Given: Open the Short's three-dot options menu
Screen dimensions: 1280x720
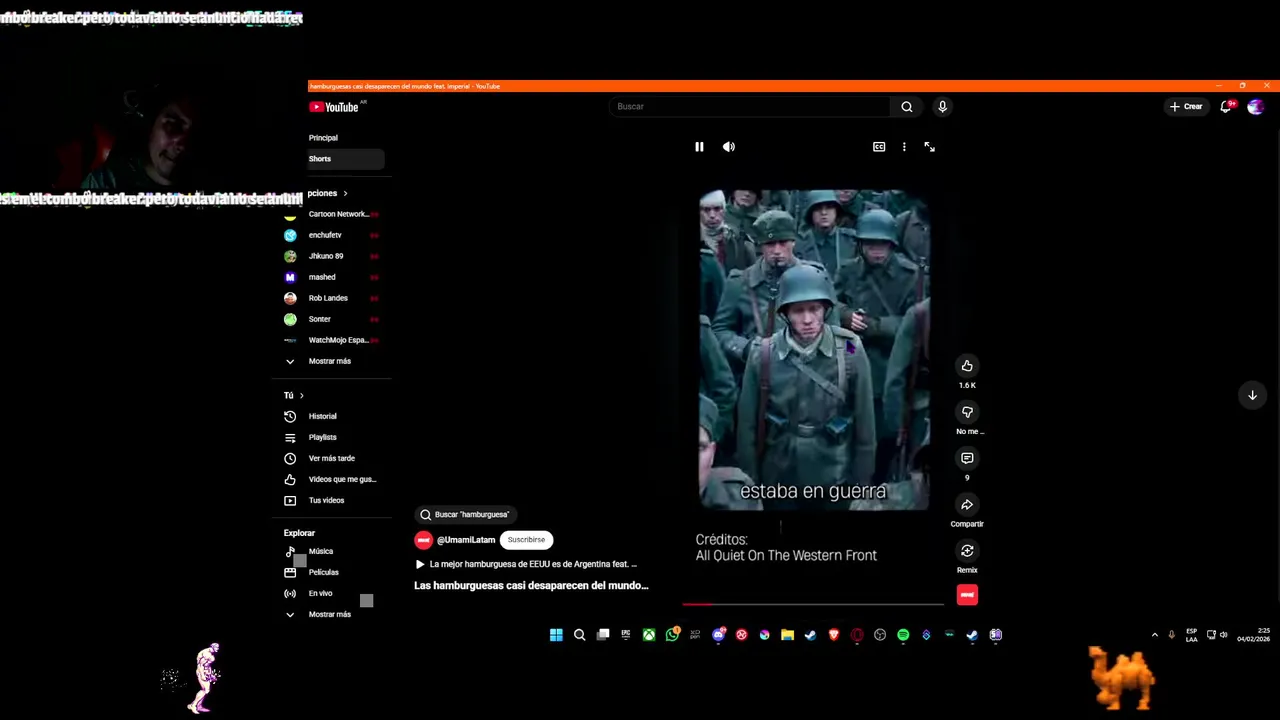Looking at the screenshot, I should (x=904, y=147).
